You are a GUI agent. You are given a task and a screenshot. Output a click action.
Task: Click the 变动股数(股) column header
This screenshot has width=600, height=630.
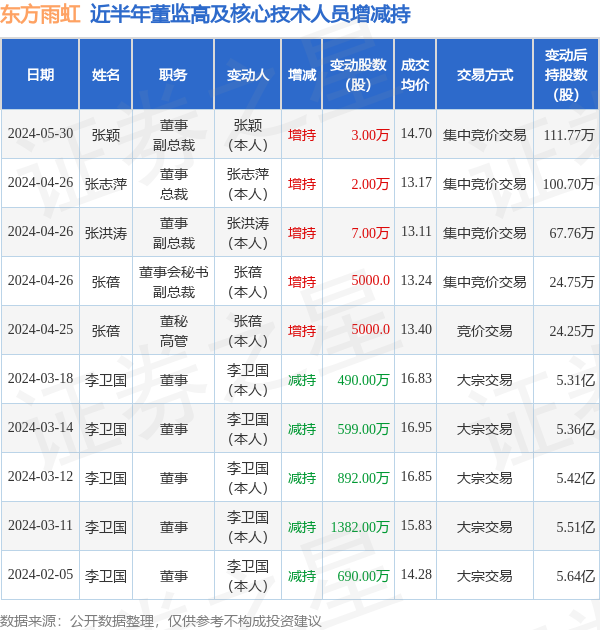[x=358, y=75]
